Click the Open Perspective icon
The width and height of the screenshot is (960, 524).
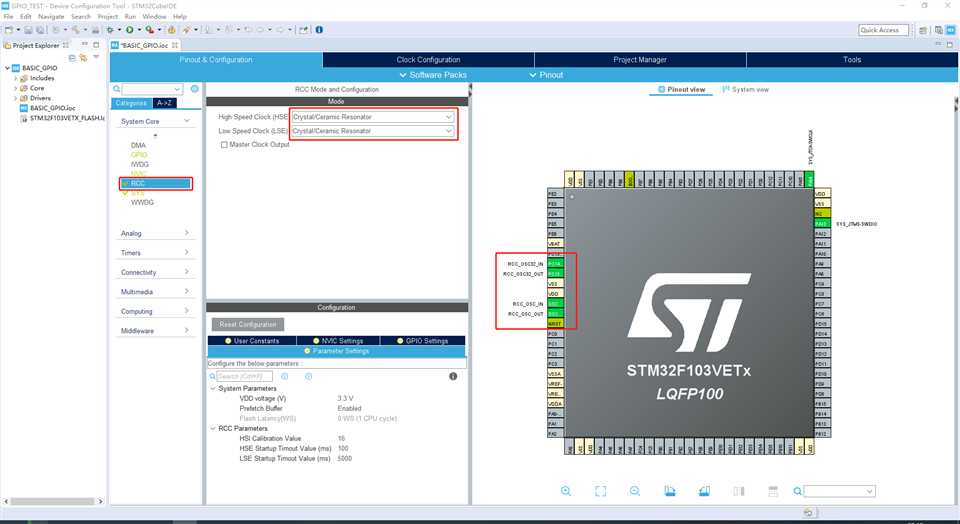tap(923, 30)
